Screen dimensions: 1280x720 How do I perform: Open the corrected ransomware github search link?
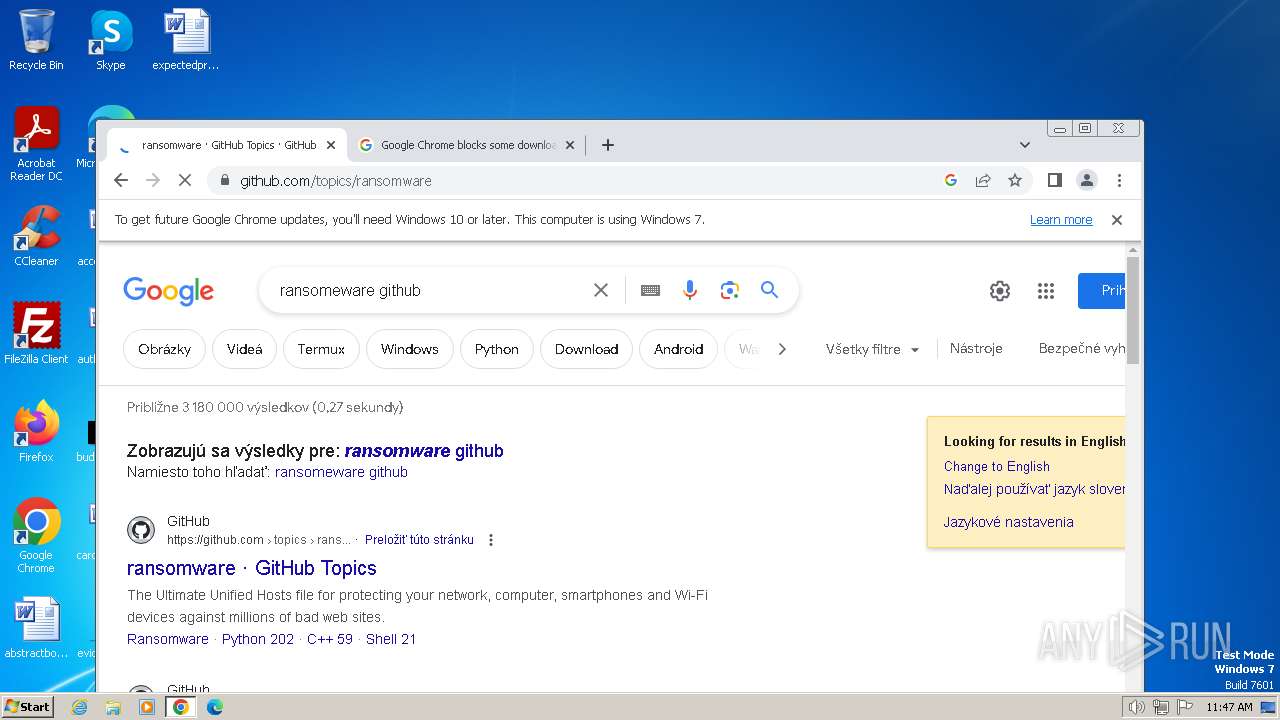point(424,451)
